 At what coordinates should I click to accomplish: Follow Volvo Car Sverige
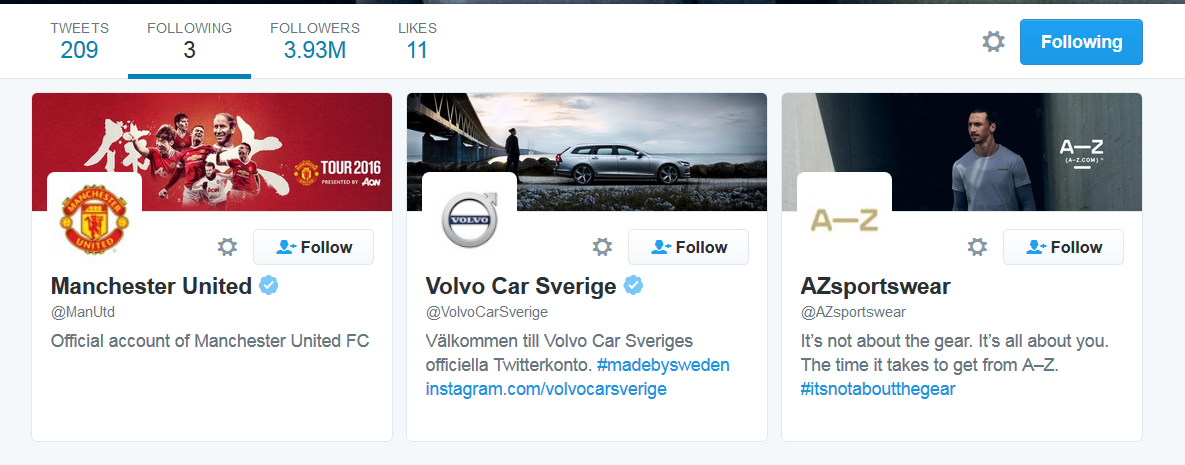688,247
